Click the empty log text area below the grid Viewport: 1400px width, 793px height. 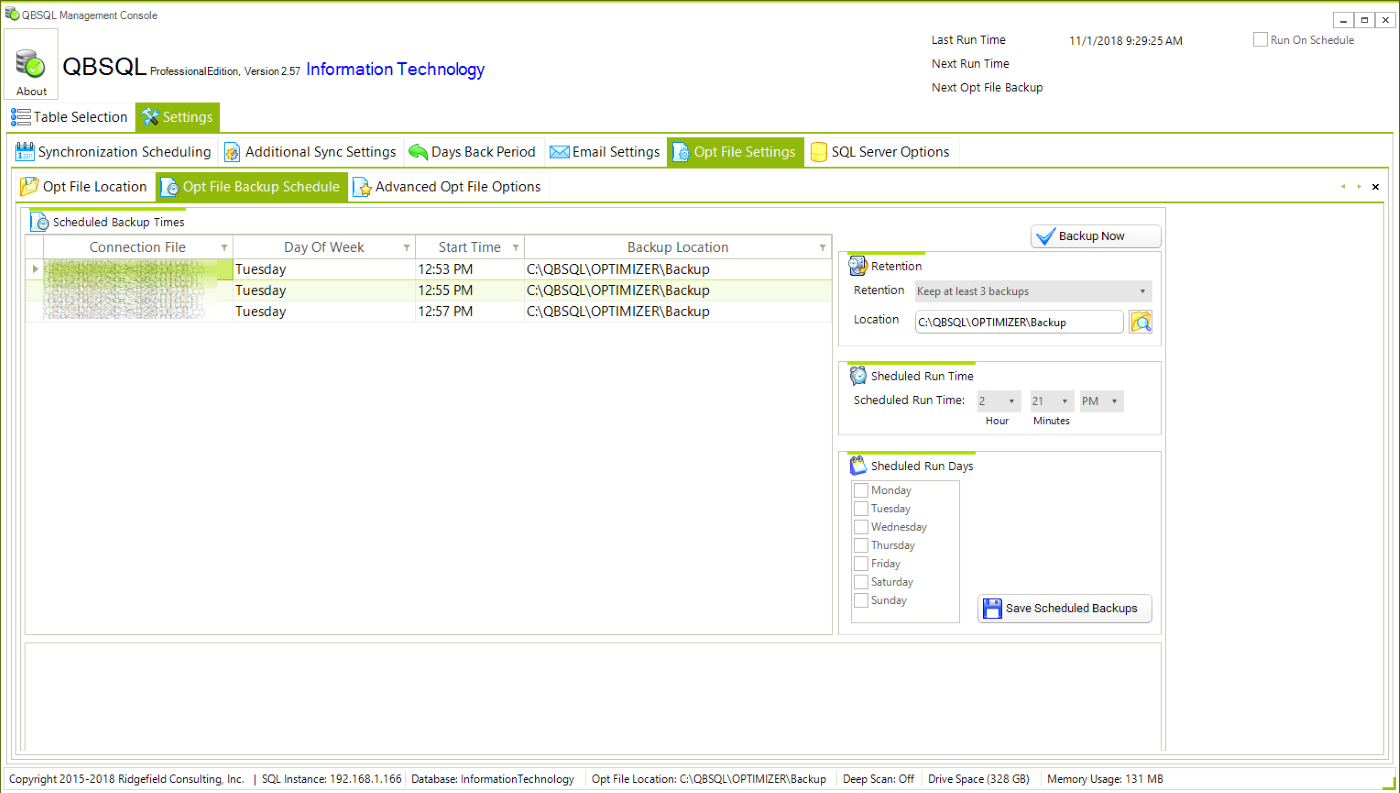click(x=593, y=697)
